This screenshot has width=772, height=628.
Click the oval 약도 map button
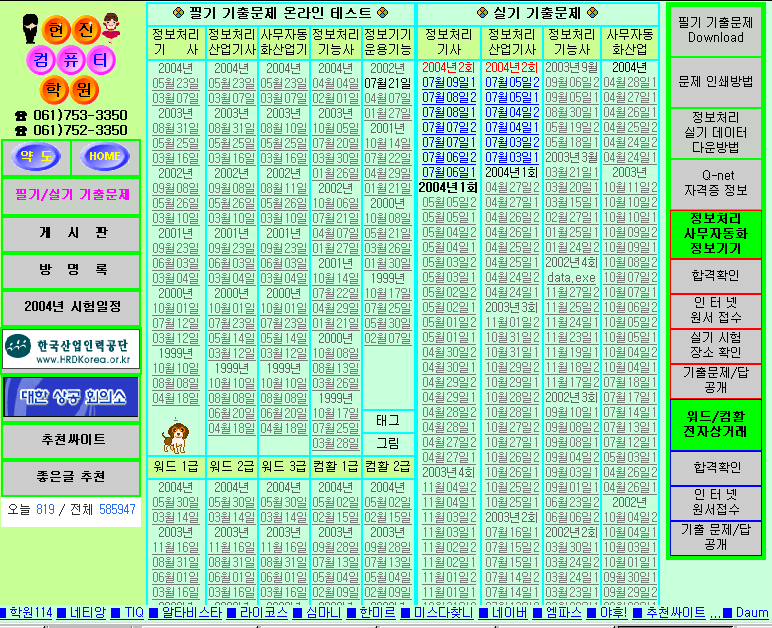(x=36, y=156)
